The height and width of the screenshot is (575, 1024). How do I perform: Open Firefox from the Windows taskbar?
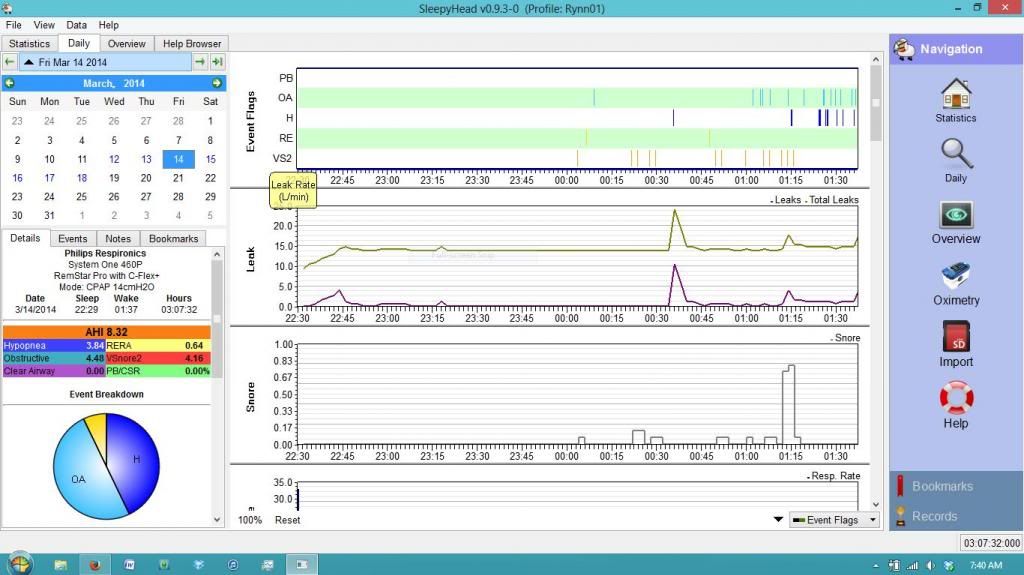95,564
